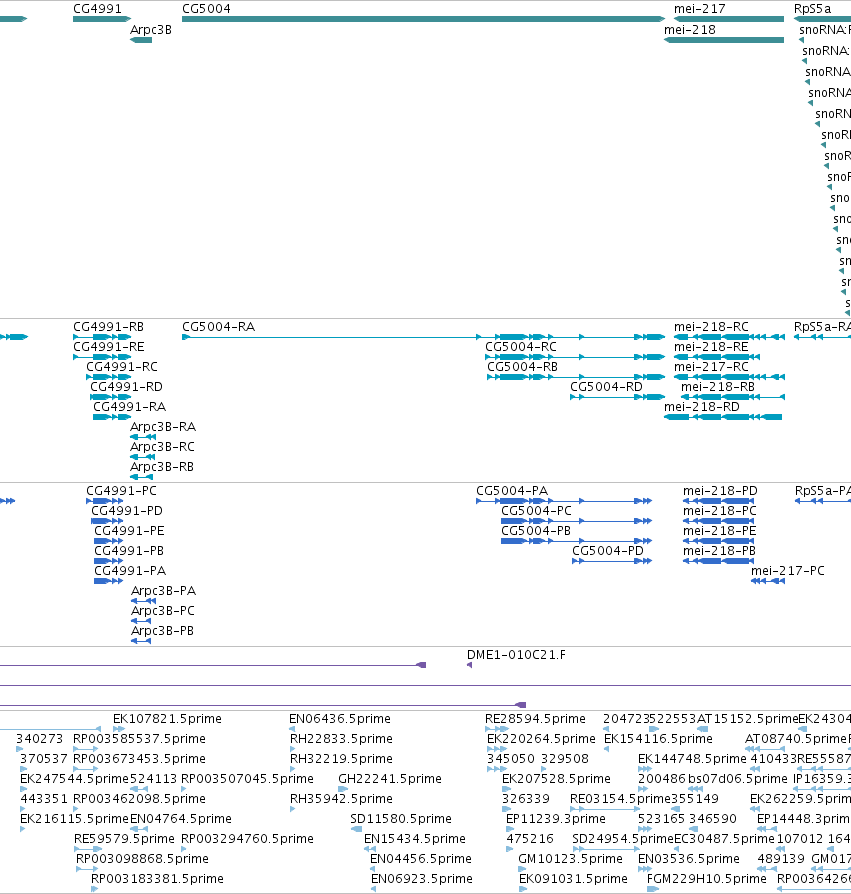The height and width of the screenshot is (894, 851).
Task: Select the mei-217-RC transcript label
Action: [x=711, y=367]
